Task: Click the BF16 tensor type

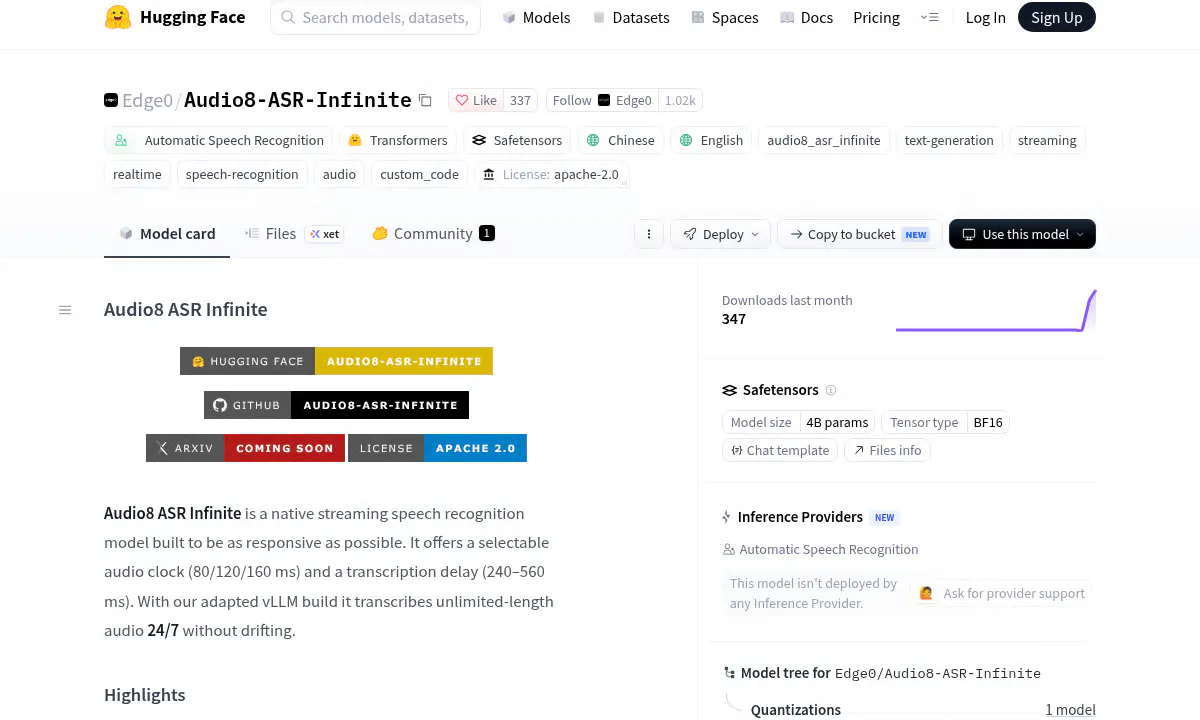Action: point(988,422)
